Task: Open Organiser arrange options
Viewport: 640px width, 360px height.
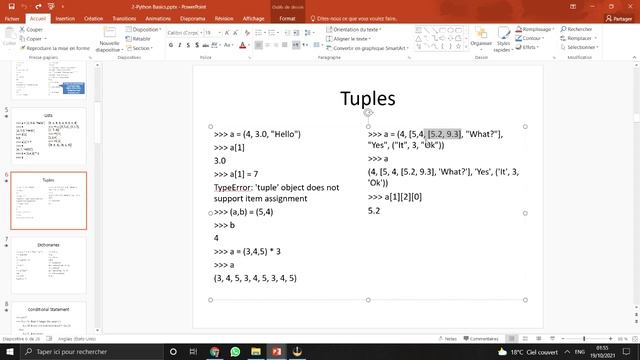Action: click(x=481, y=39)
